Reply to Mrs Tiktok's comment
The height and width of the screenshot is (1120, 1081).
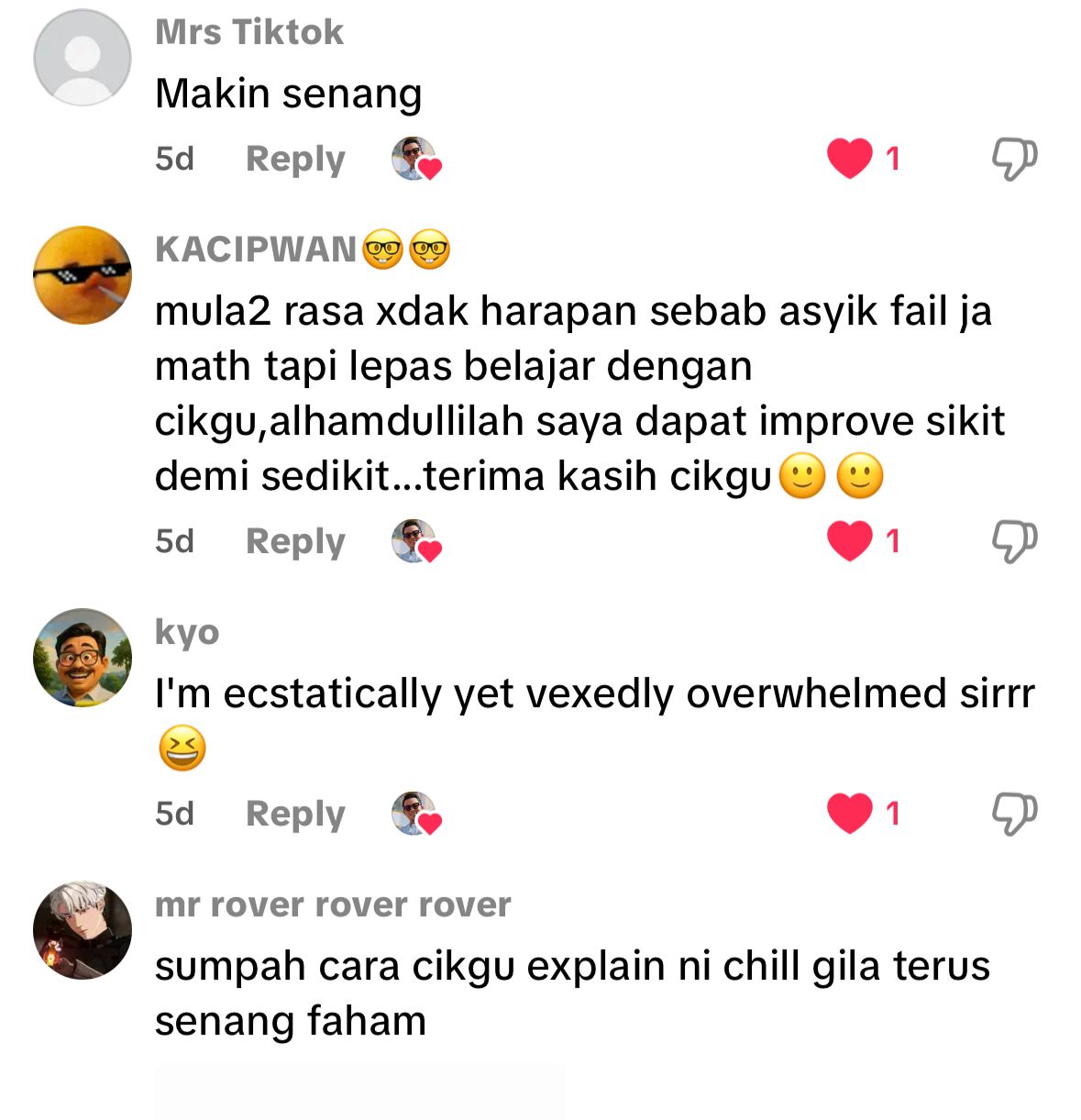pos(295,159)
